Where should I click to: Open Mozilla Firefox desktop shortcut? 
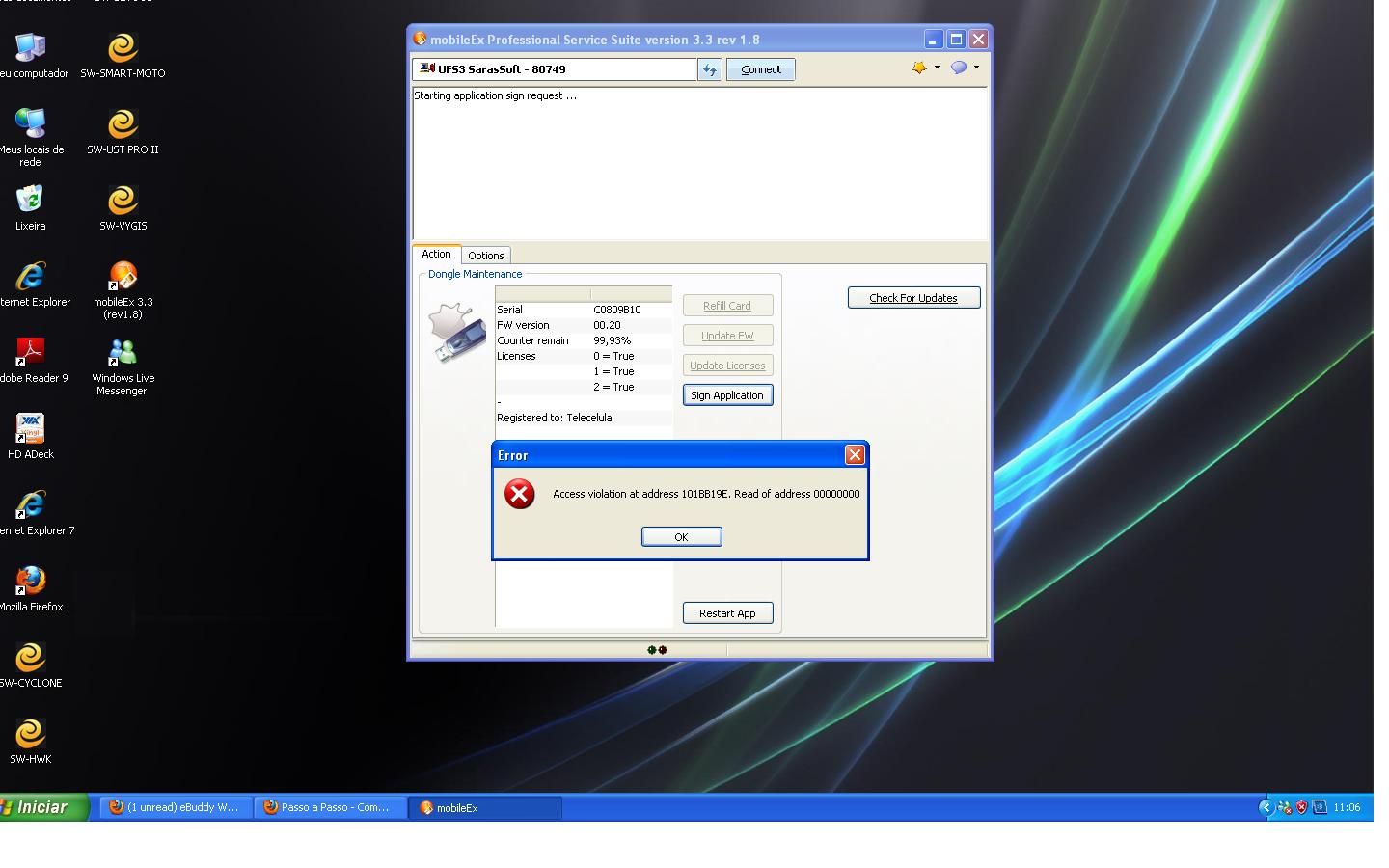tap(30, 582)
